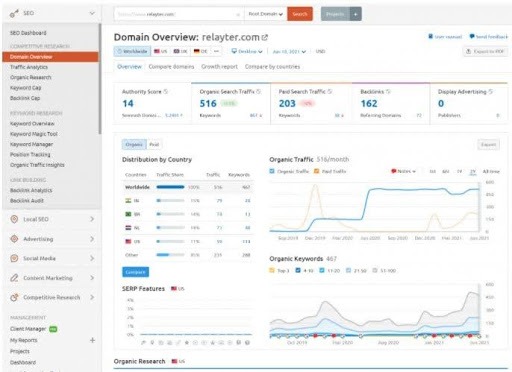Image resolution: width=512 pixels, height=372 pixels.
Task: Select the US flag database
Action: [160, 51]
